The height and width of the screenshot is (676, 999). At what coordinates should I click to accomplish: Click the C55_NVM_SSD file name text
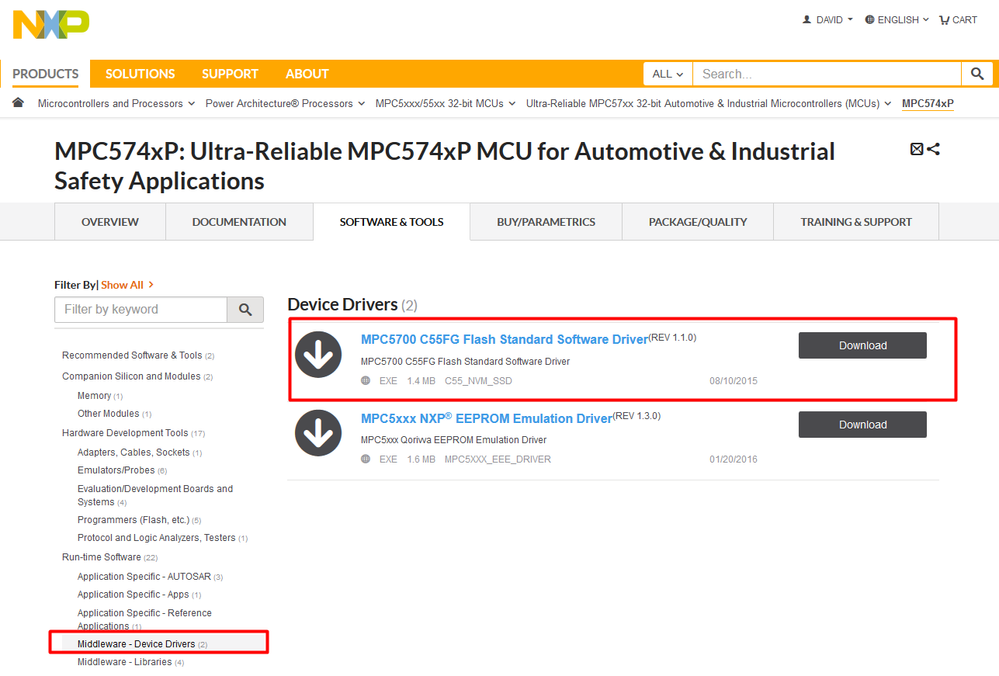478,381
